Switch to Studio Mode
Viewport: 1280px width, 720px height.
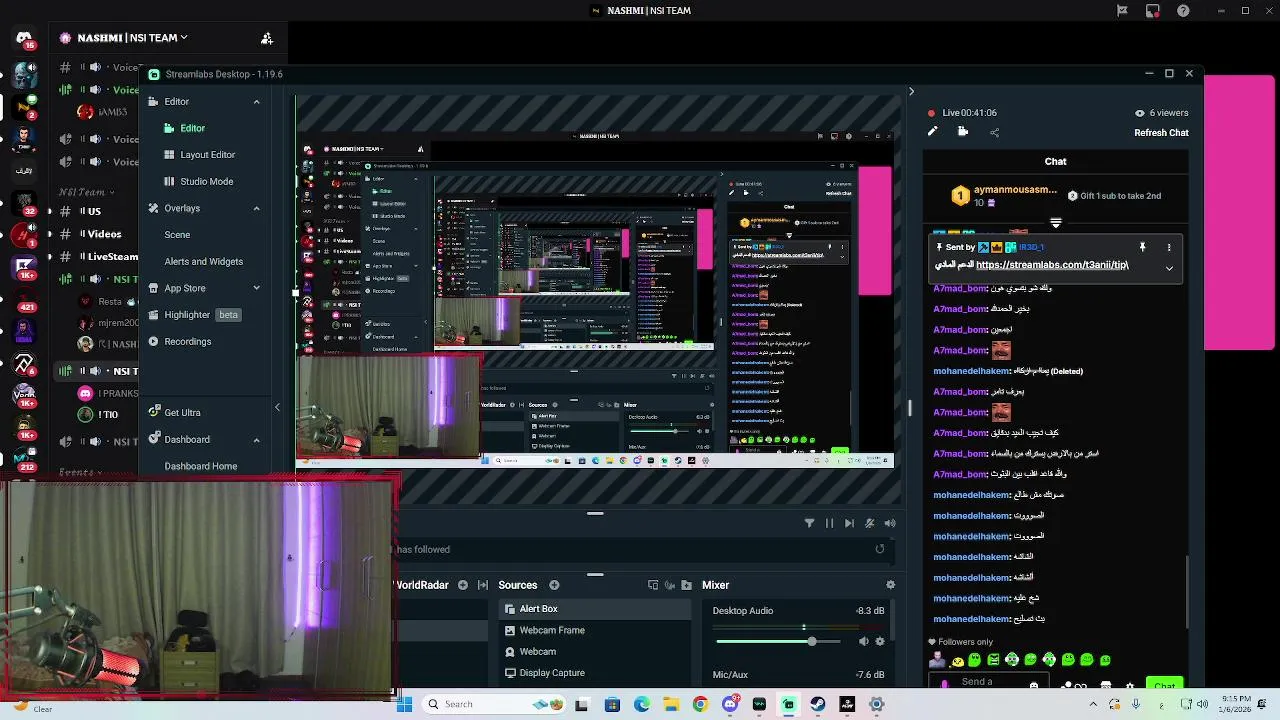point(206,182)
